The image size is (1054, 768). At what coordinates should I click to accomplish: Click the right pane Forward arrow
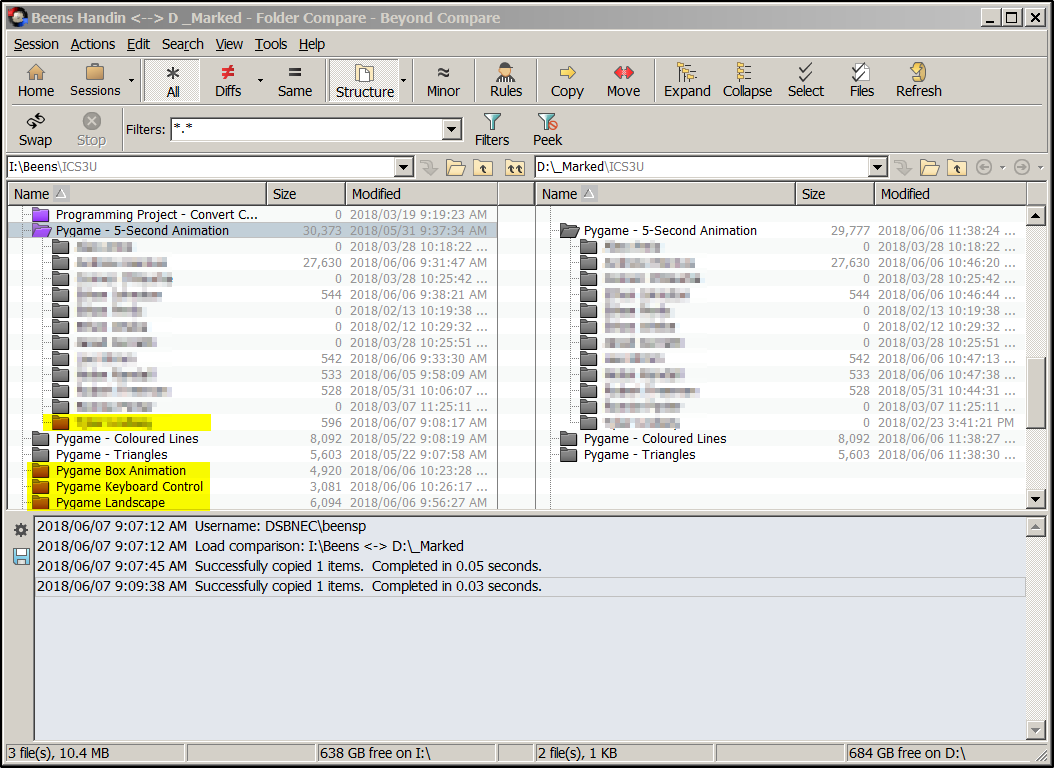(1022, 167)
